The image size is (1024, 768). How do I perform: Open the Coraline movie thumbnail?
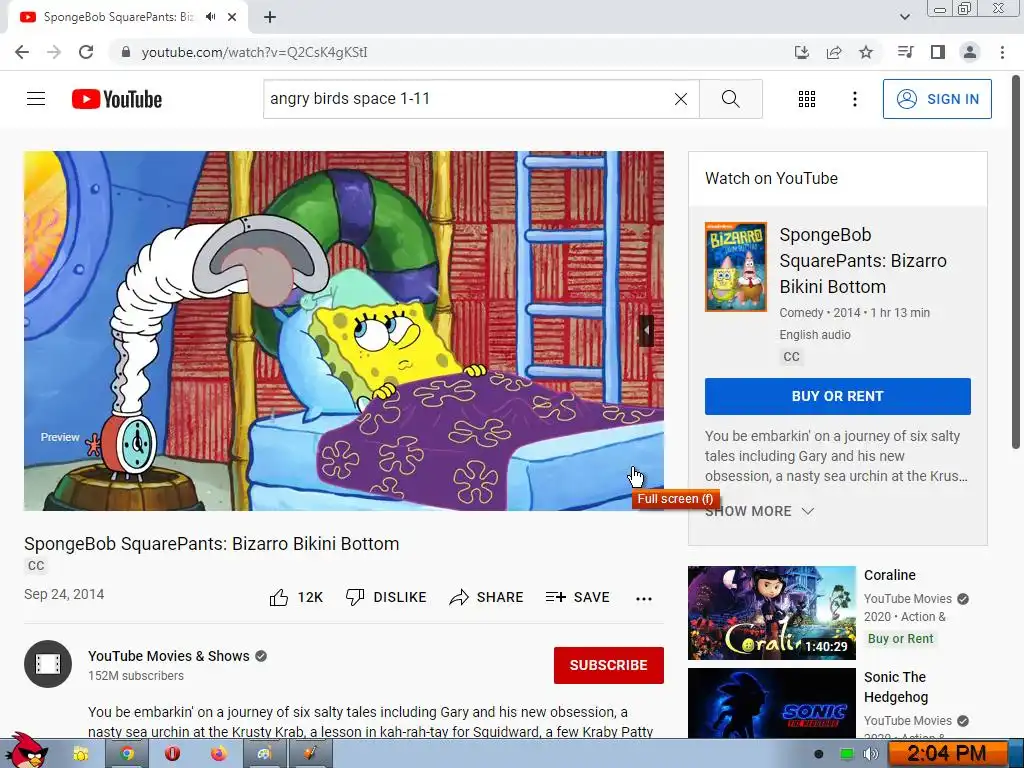[x=772, y=613]
